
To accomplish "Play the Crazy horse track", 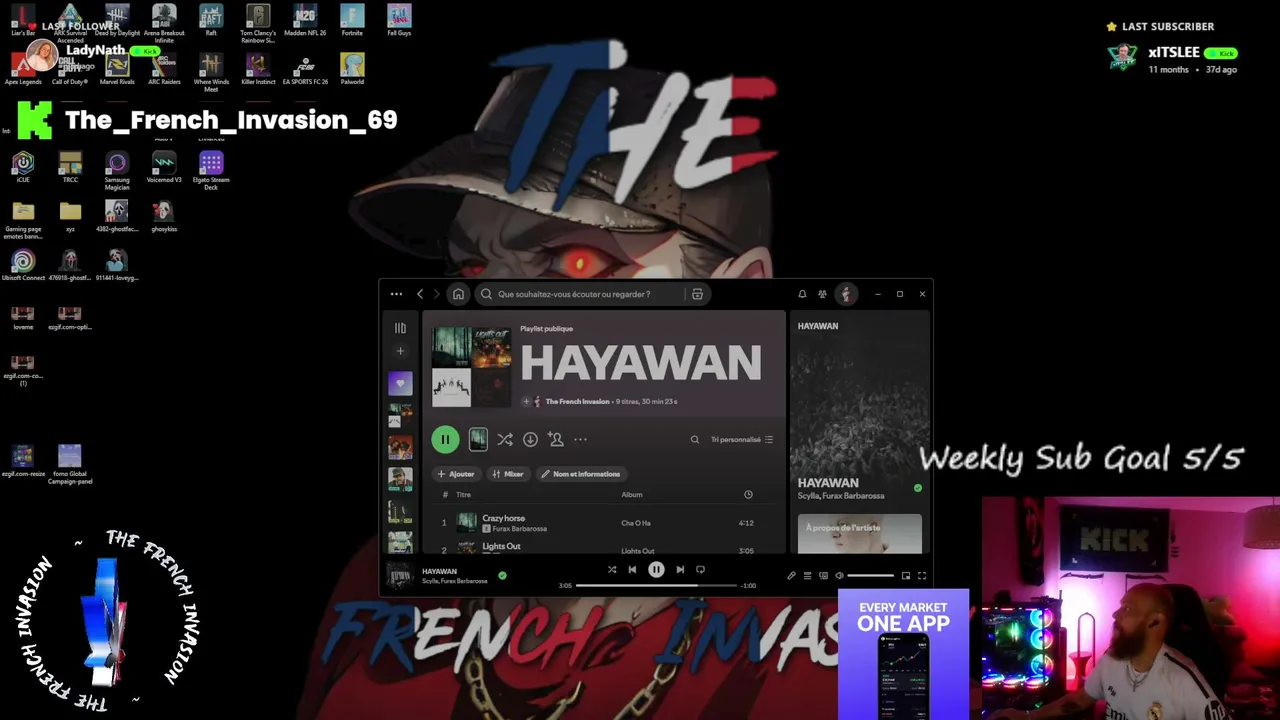I will pyautogui.click(x=504, y=519).
